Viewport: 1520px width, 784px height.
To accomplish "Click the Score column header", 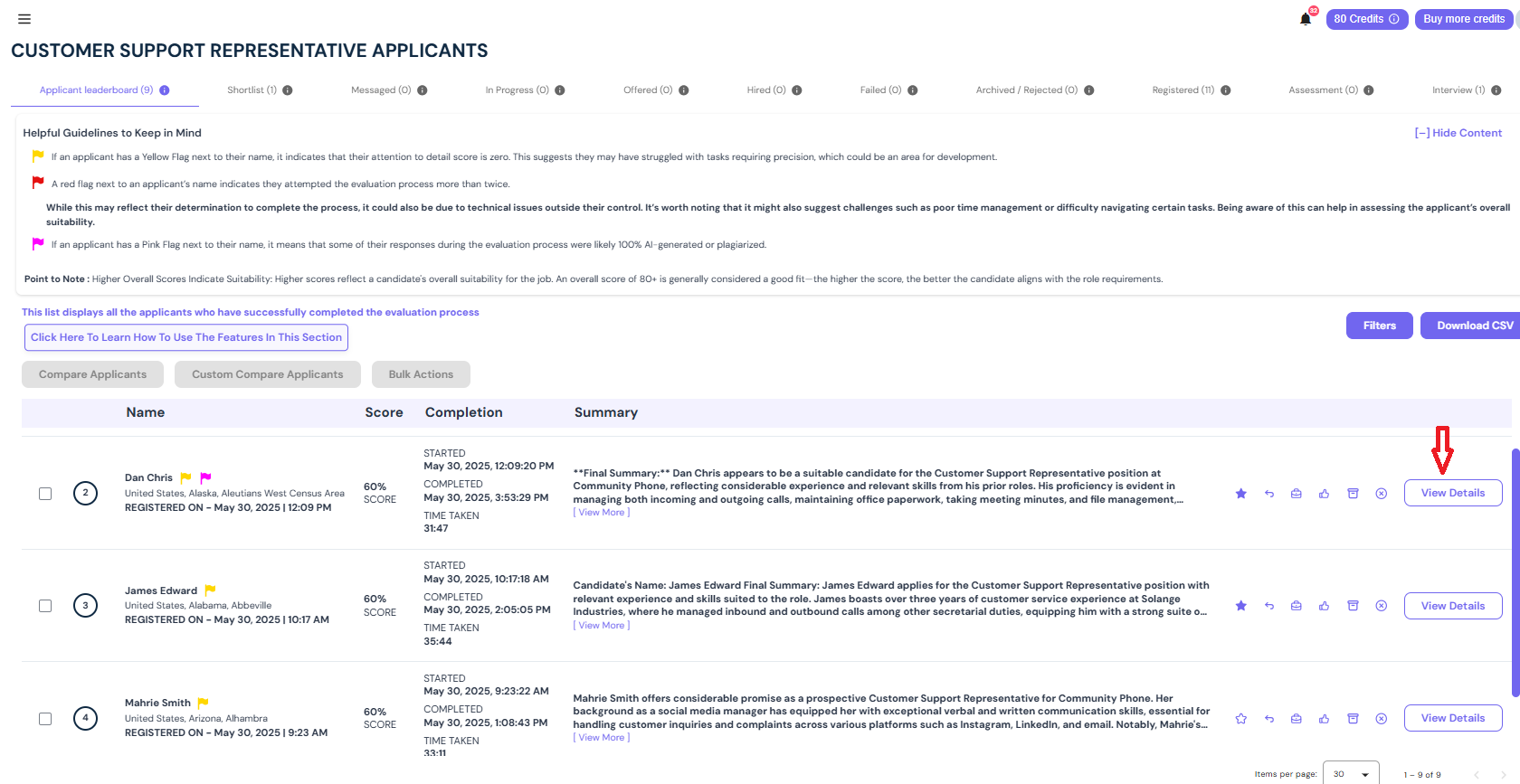I will point(384,412).
